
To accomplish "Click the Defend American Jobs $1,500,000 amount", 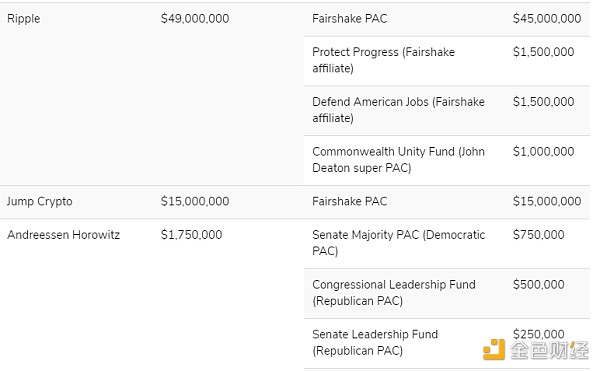I will [543, 101].
